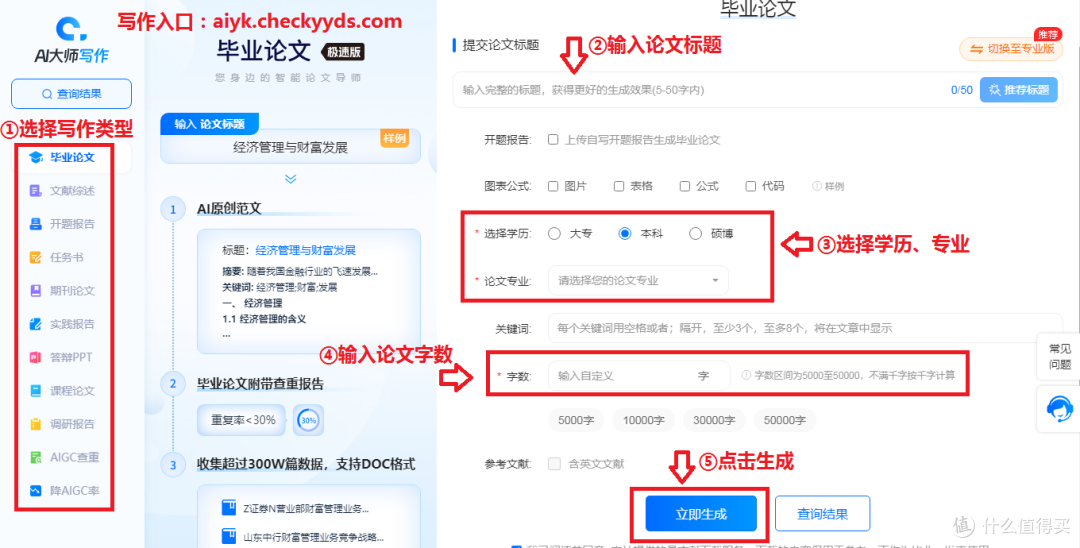
Task: Click the 课程论文 sidebar icon
Action: tap(36, 390)
